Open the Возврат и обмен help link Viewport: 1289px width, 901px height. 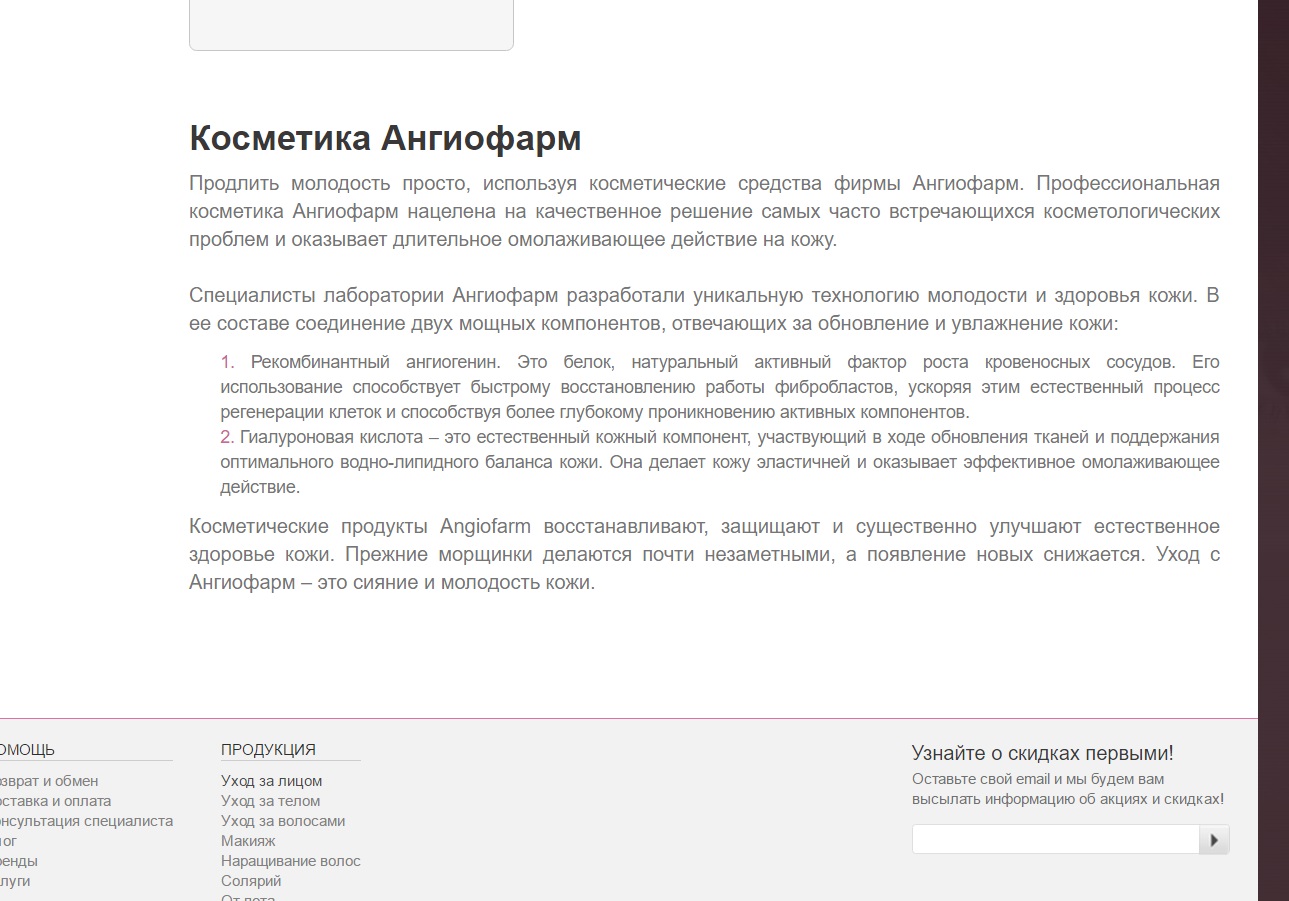point(49,781)
